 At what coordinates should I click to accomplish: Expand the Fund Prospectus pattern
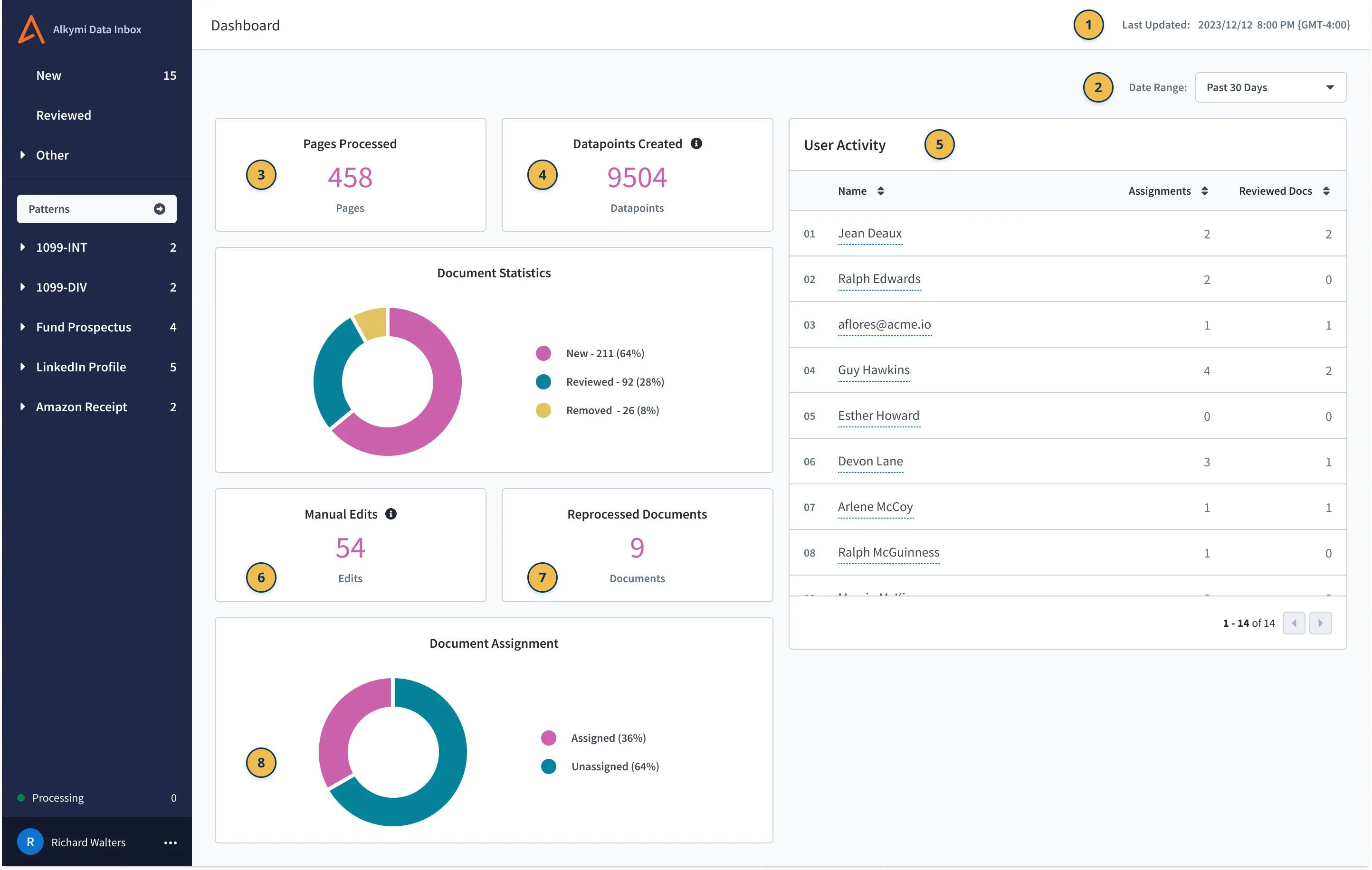tap(22, 327)
